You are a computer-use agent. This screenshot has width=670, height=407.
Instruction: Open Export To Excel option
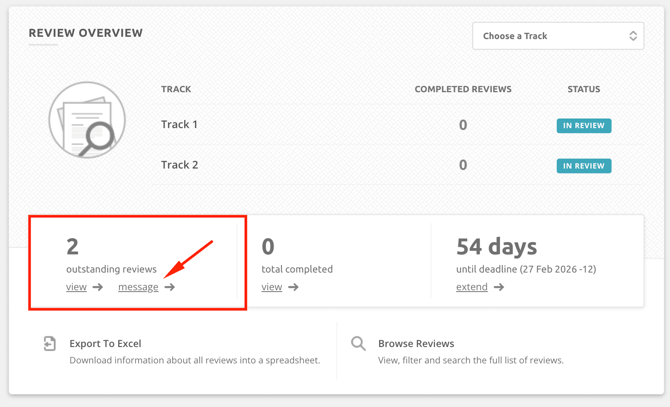105,343
